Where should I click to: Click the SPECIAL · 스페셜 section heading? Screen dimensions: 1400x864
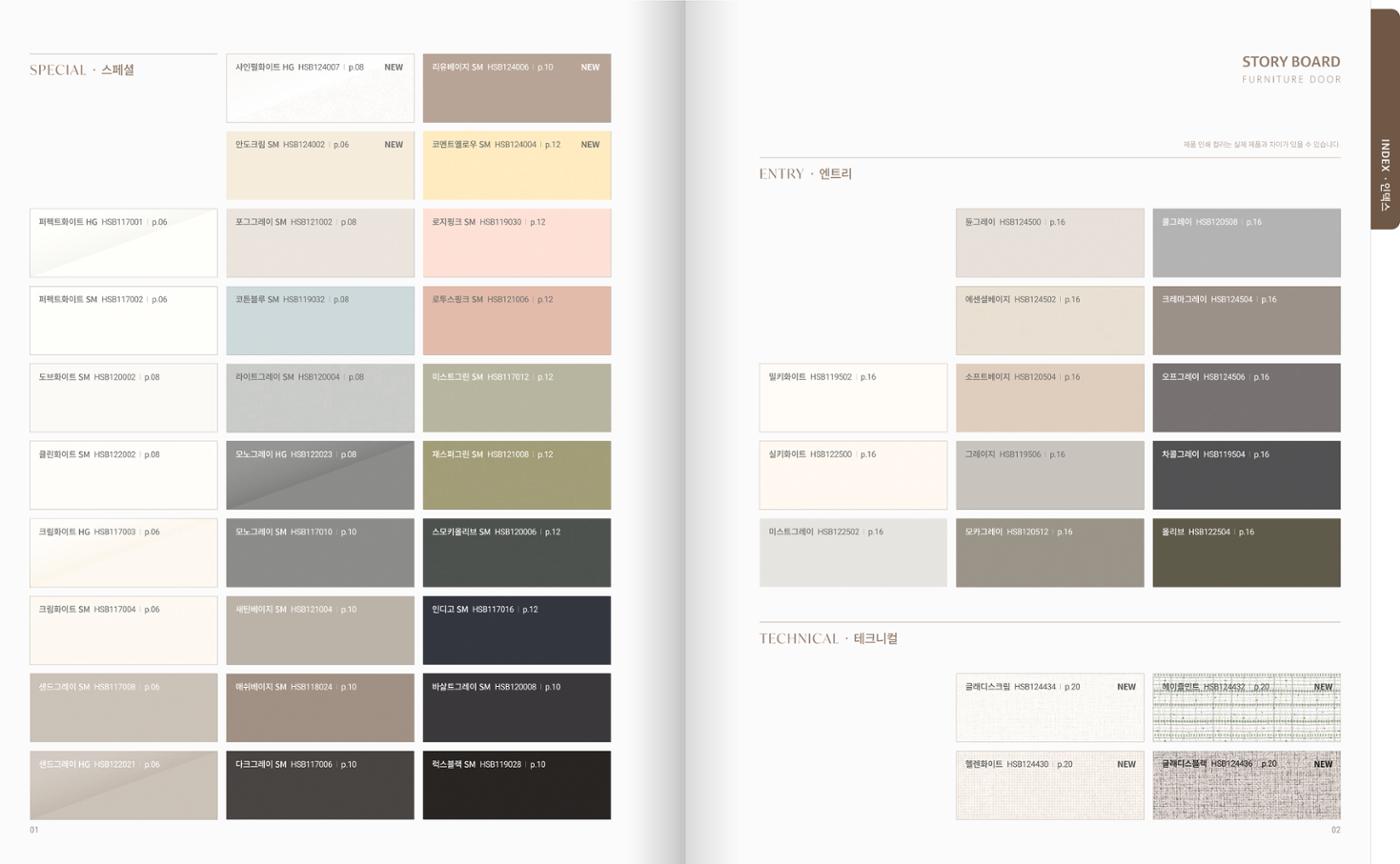point(82,70)
